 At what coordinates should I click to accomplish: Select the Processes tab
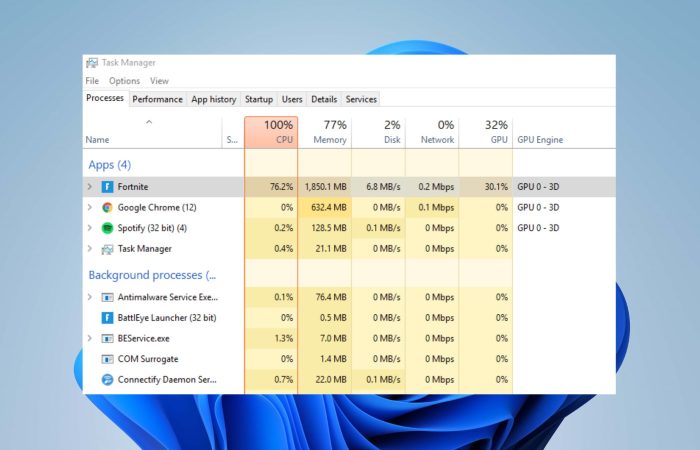pyautogui.click(x=105, y=98)
